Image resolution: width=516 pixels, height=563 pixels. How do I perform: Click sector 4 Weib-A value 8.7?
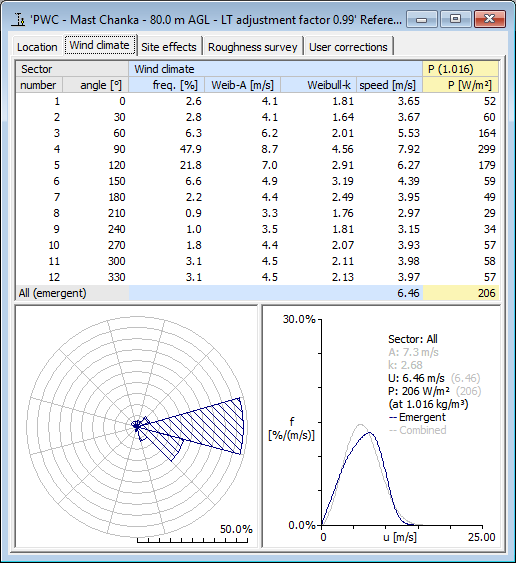(x=269, y=149)
